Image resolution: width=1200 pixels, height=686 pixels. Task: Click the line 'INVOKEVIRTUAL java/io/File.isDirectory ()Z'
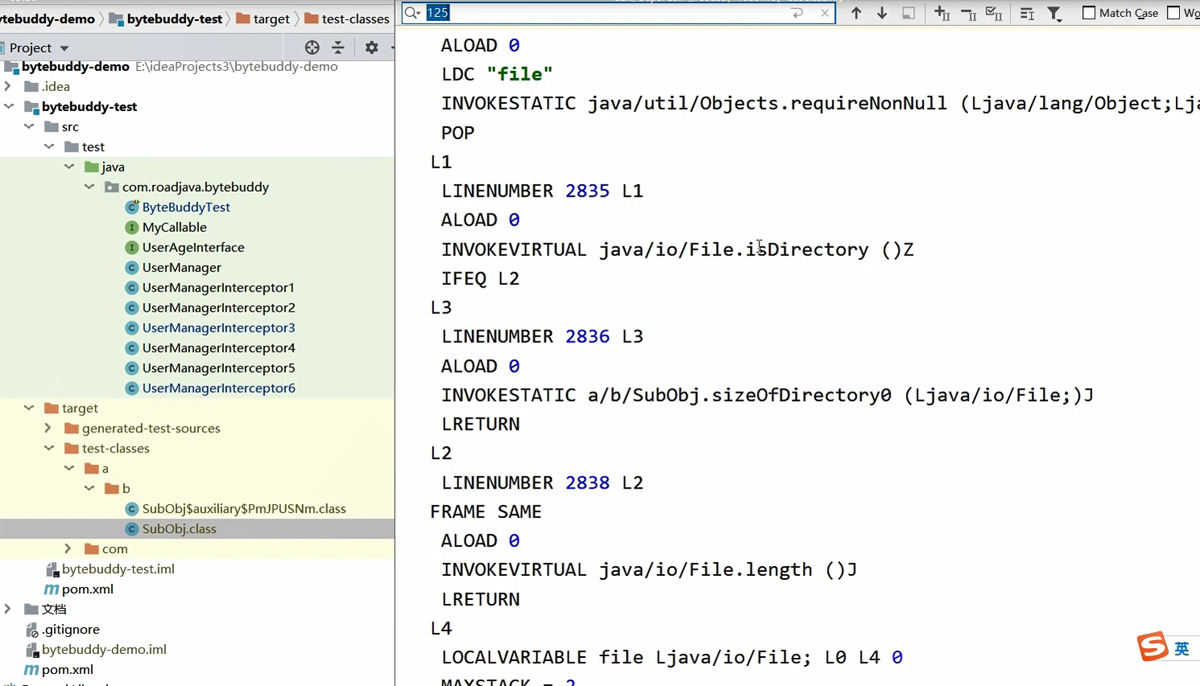677,249
